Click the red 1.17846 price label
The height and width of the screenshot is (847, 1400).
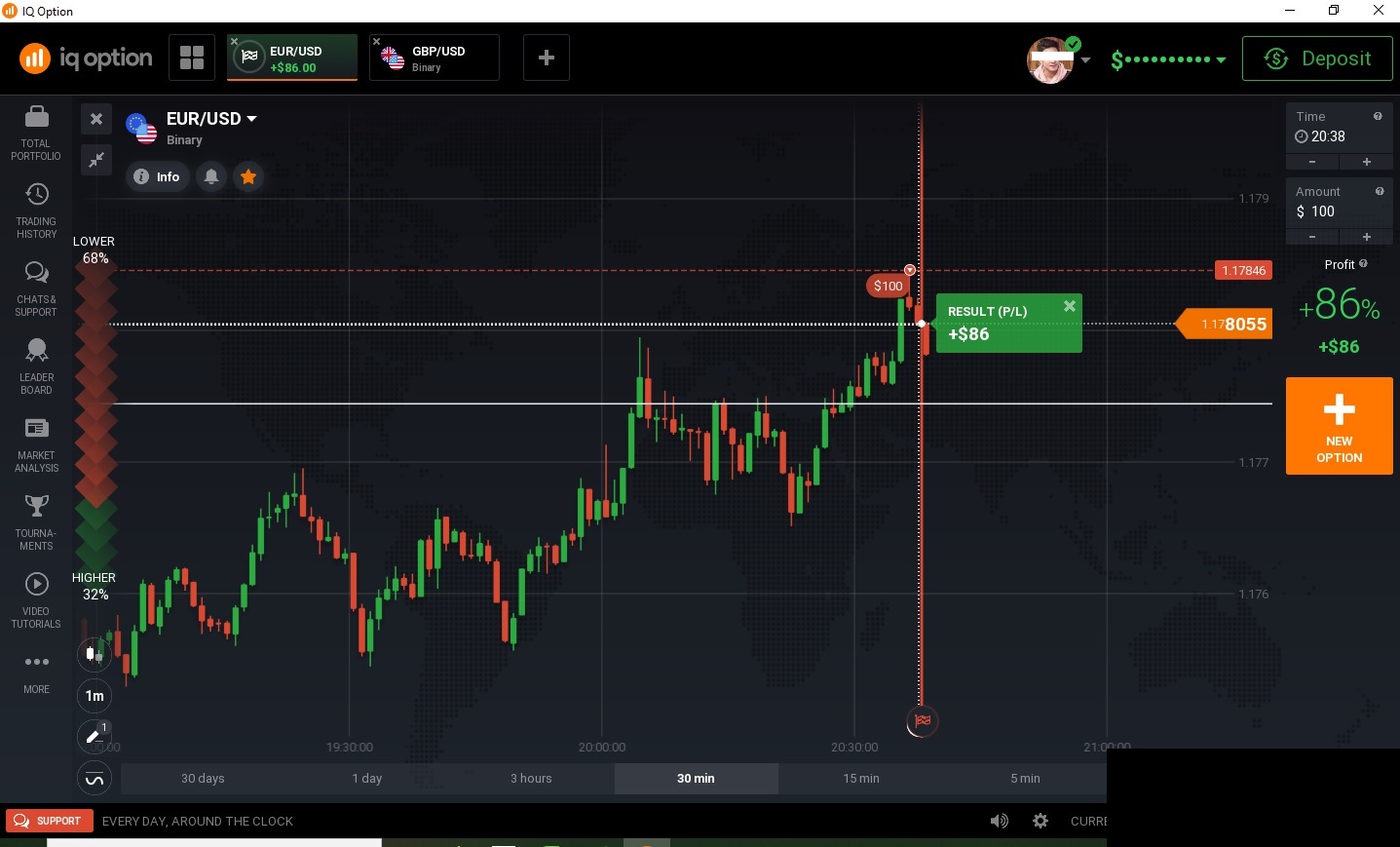click(x=1243, y=270)
